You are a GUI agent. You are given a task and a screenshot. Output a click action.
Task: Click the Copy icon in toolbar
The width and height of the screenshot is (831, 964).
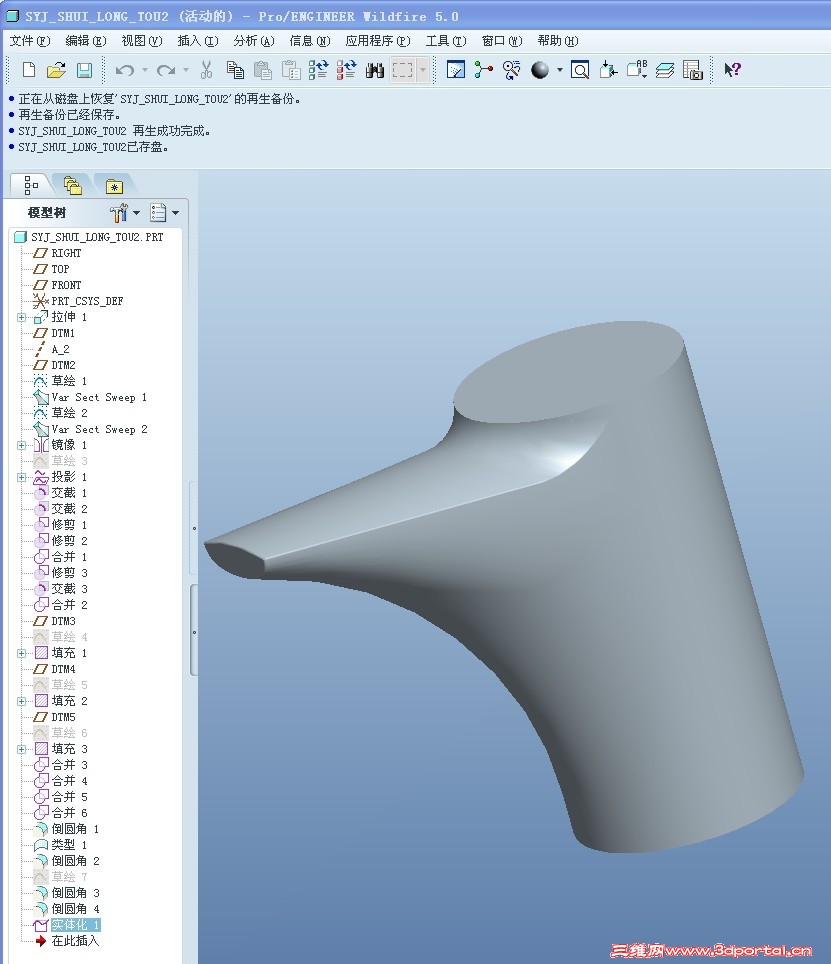point(235,69)
